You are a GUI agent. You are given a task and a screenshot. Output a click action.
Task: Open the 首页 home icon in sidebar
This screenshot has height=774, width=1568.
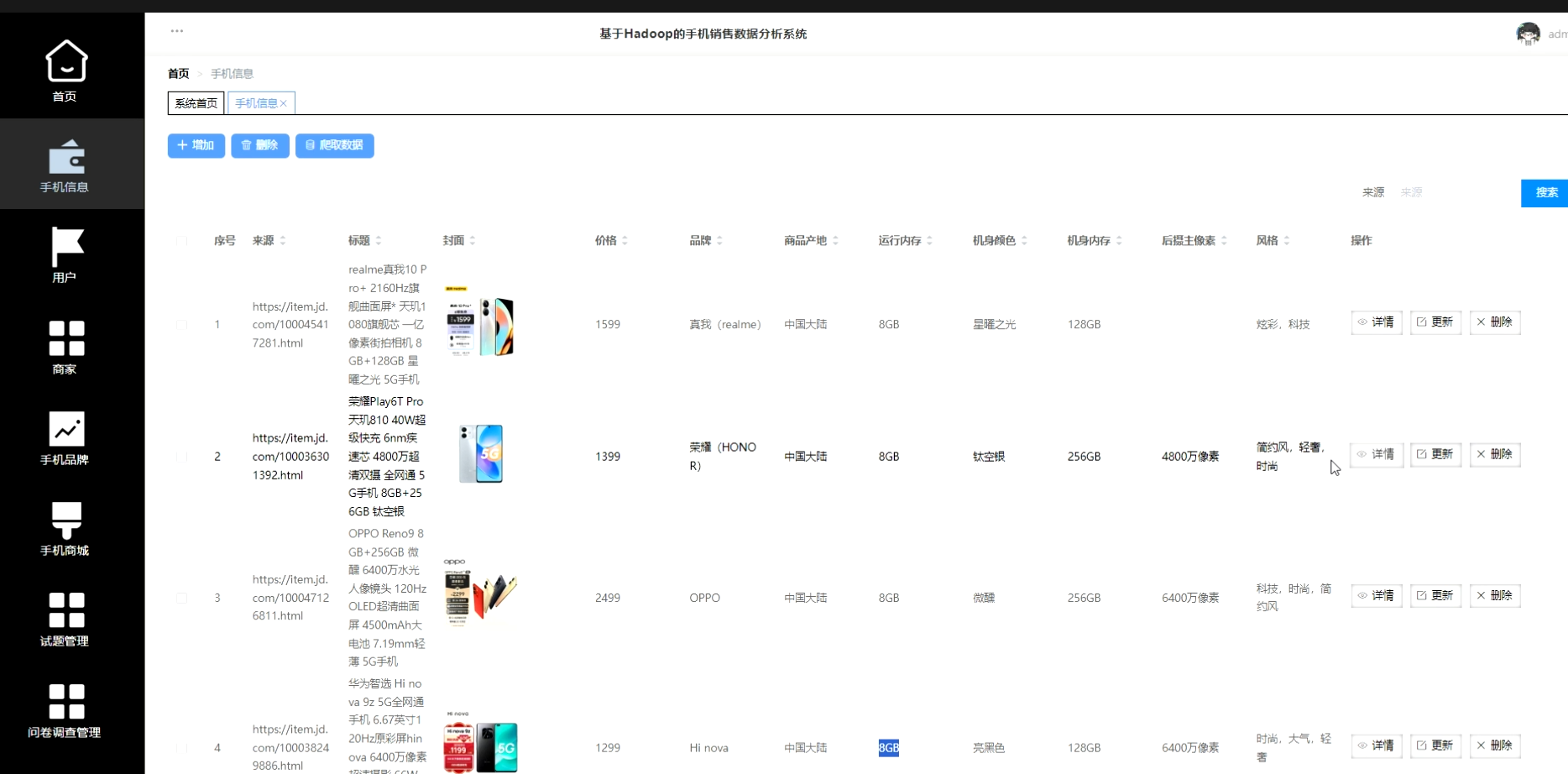pos(65,71)
